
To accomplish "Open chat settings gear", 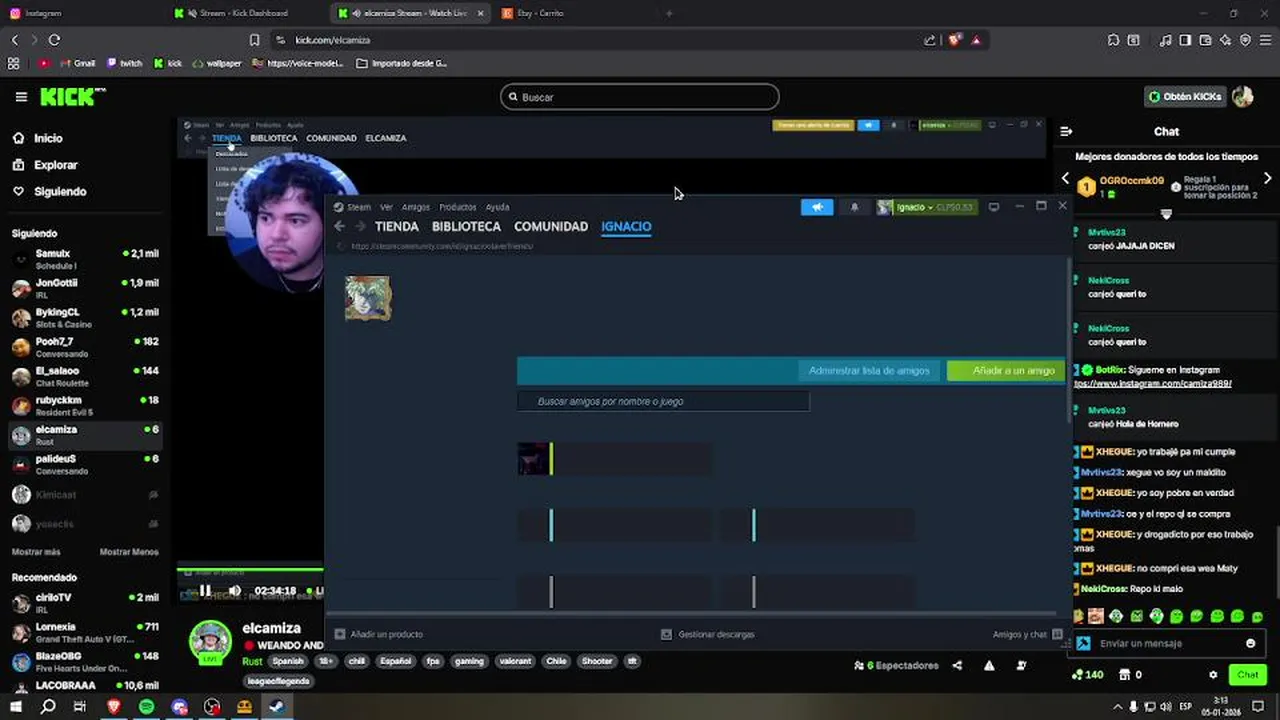I will (1213, 675).
